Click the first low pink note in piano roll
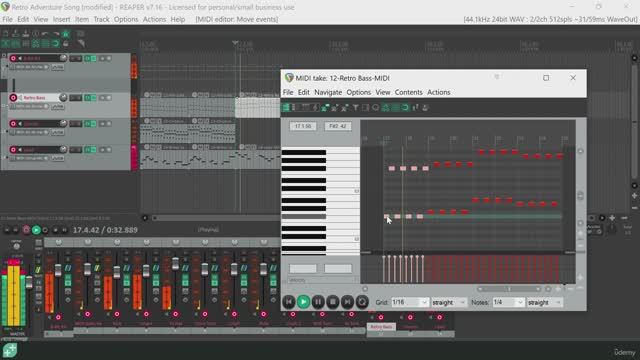The width and height of the screenshot is (640, 360). pos(387,216)
